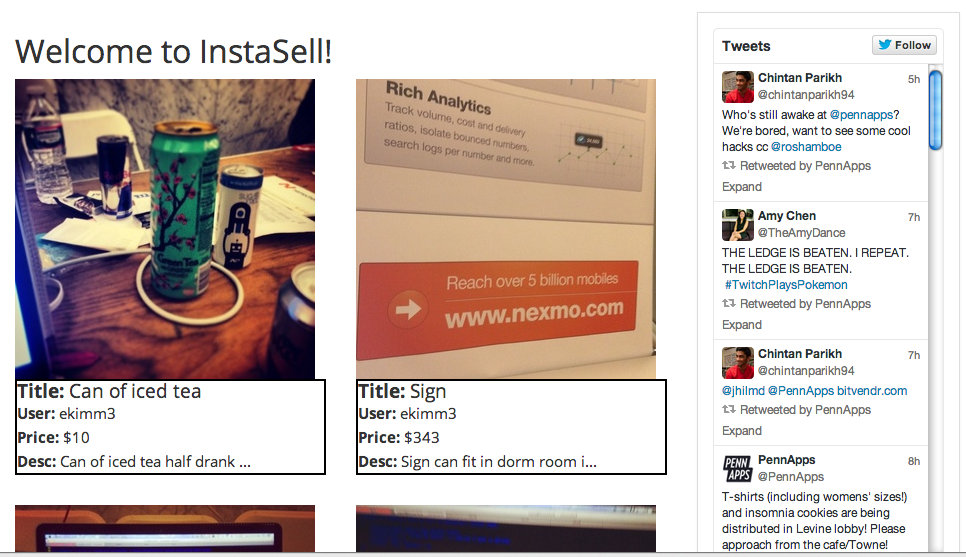Open the #TwitchPlaysPokemon hashtag link
Viewport: 966px width, 557px height.
pyautogui.click(x=786, y=285)
